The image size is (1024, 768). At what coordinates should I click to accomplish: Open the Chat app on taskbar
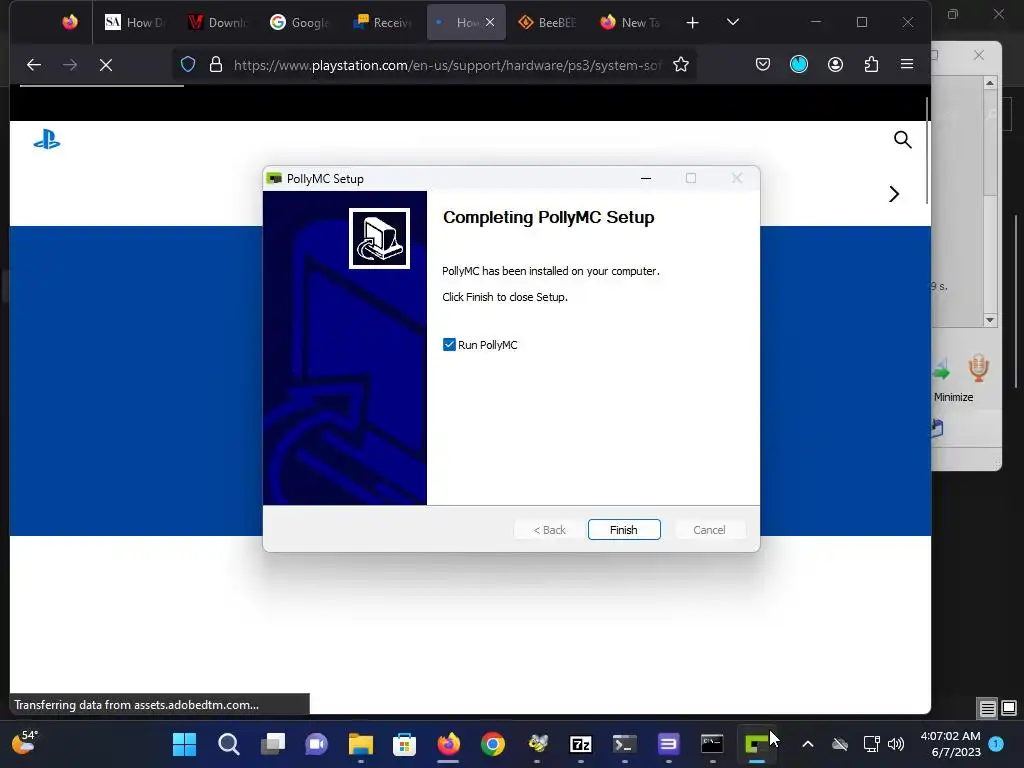point(317,744)
